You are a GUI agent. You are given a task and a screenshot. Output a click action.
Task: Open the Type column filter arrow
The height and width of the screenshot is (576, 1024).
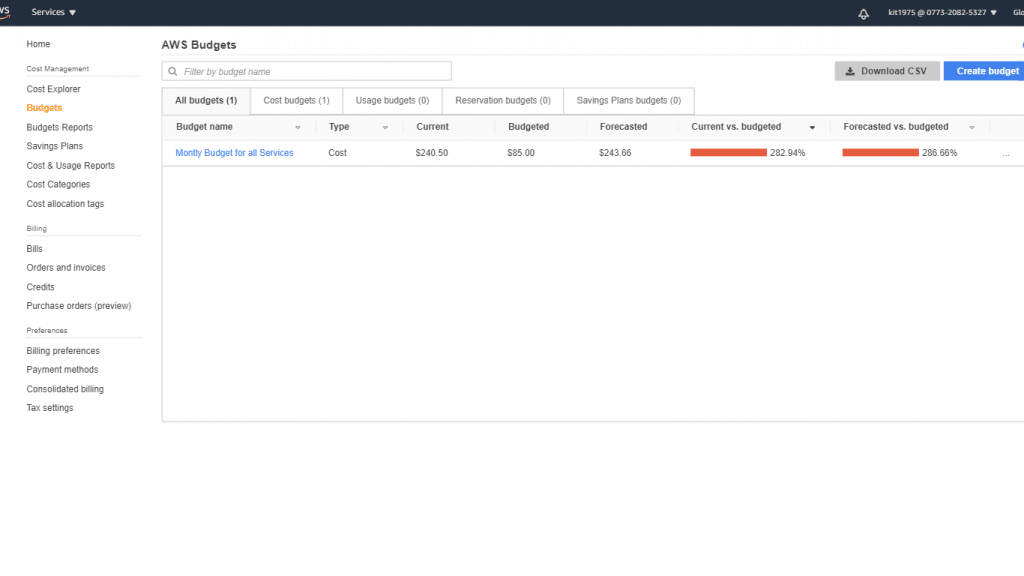pos(385,127)
